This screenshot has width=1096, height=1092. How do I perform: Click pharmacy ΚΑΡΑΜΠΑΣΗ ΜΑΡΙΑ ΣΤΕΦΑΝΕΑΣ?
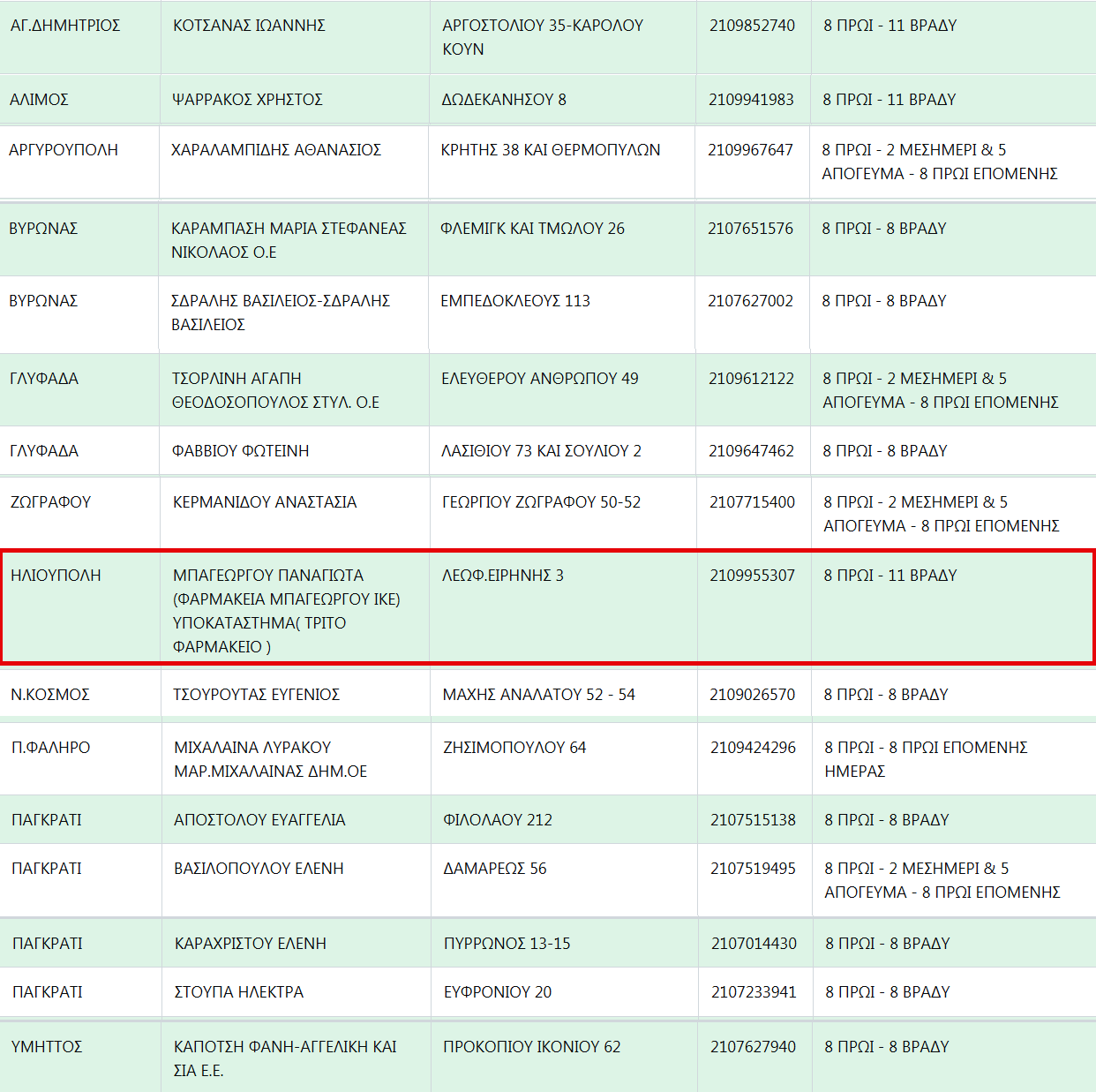(x=289, y=240)
